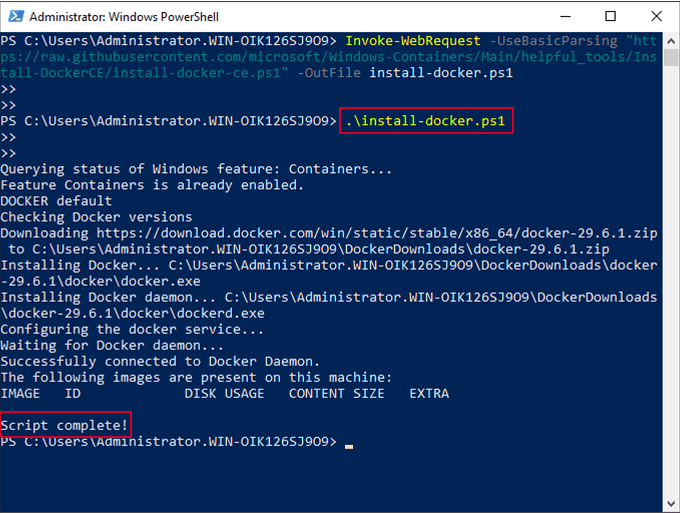Click the '-OutFile' parameter text
The height and width of the screenshot is (513, 680).
(329, 73)
